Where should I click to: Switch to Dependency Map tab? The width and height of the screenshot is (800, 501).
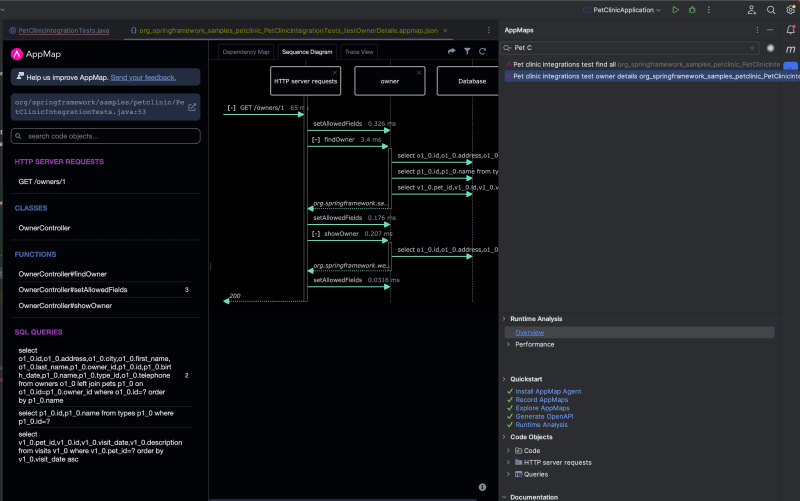point(246,52)
